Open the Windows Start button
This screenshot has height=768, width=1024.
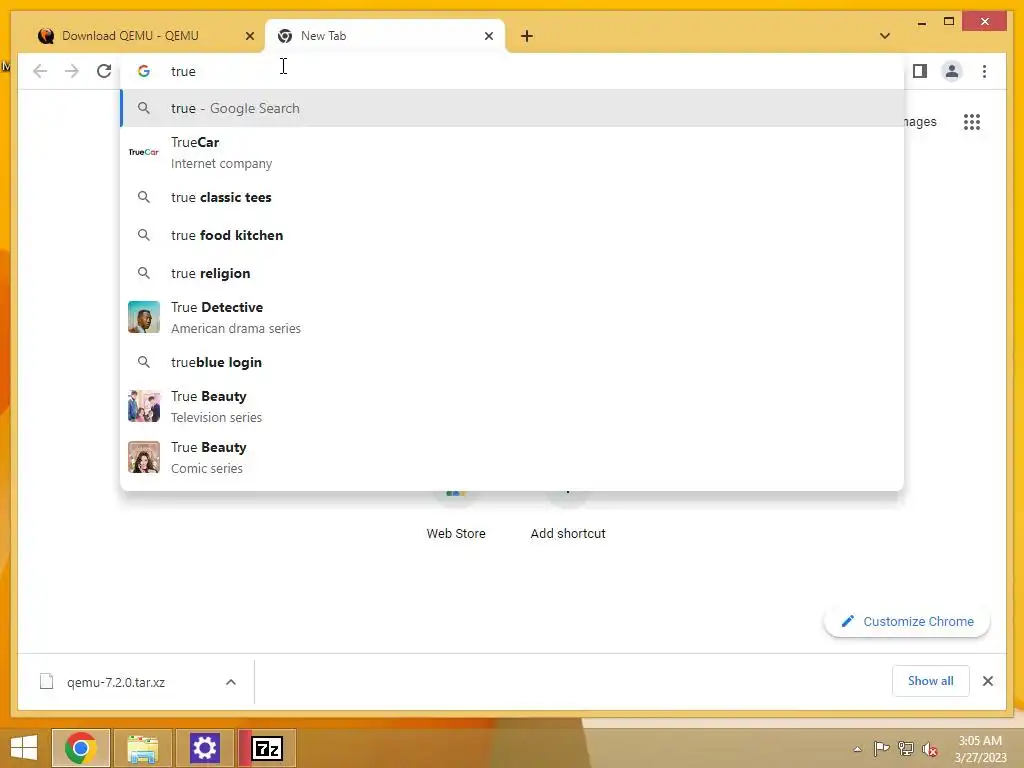[x=24, y=748]
